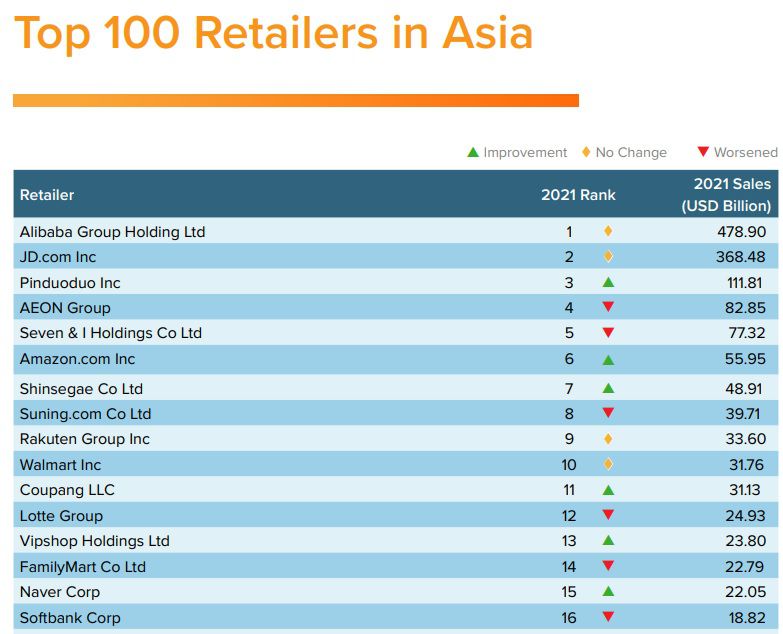This screenshot has height=634, width=783.
Task: Click the red down arrow beside Suning.com Co Ltd
Action: (x=608, y=413)
